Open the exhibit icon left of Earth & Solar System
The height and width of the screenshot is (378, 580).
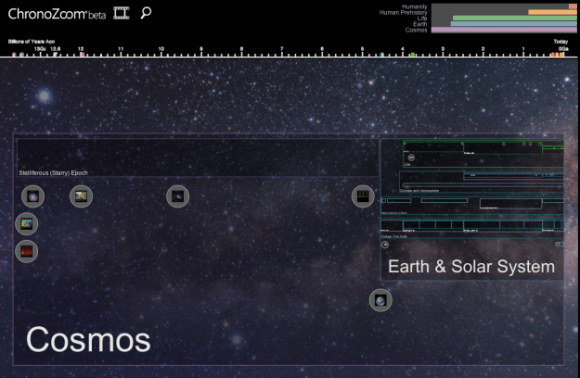point(362,196)
